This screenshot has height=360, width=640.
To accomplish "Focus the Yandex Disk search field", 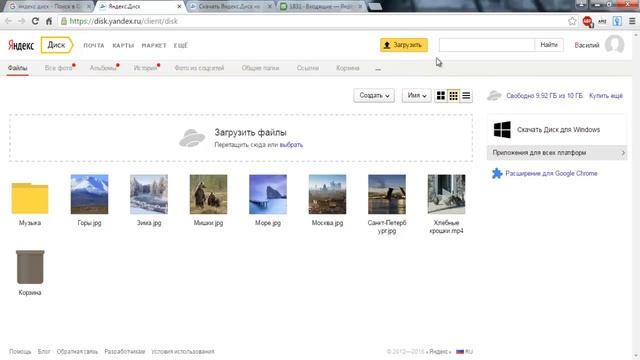I will click(487, 45).
